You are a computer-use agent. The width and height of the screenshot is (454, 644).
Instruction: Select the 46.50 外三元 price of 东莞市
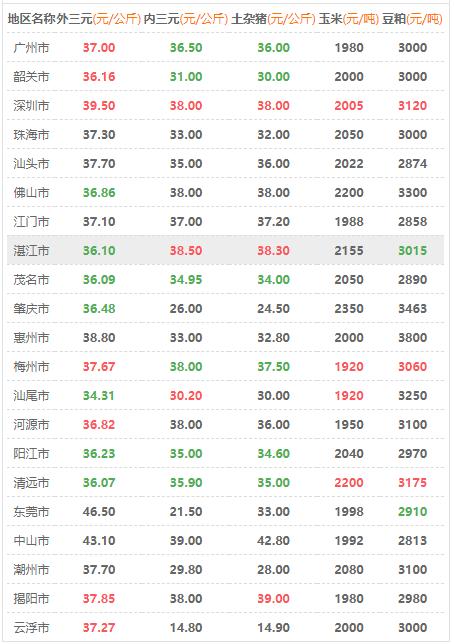pos(99,512)
